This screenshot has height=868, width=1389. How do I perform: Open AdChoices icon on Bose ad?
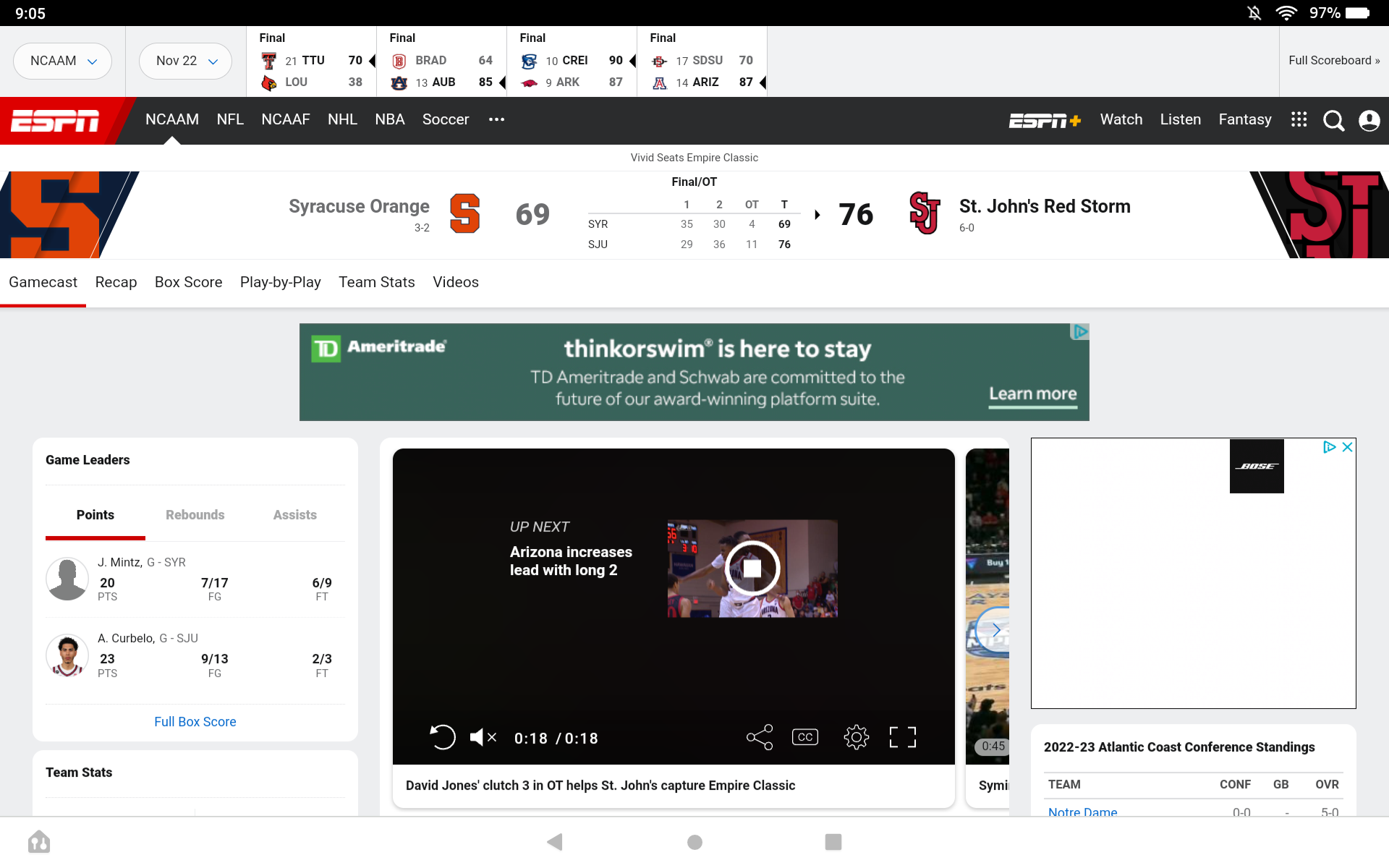tap(1329, 447)
